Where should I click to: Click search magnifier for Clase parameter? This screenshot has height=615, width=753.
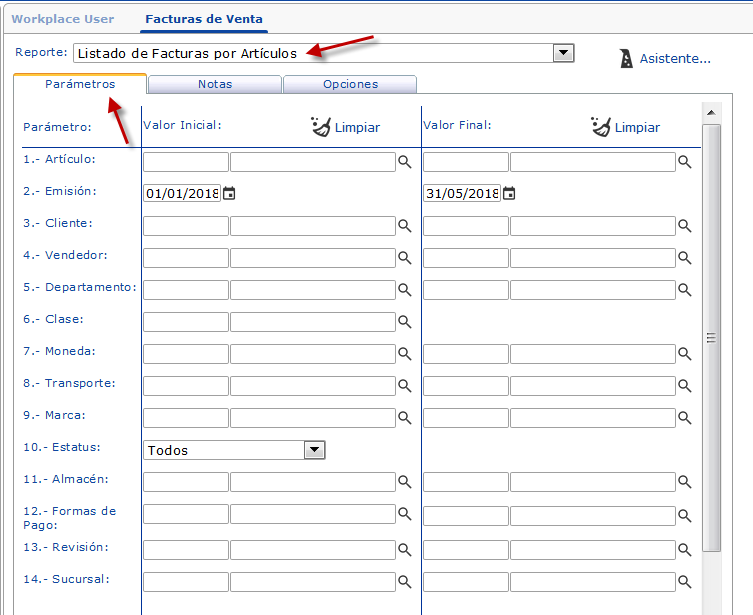(405, 322)
